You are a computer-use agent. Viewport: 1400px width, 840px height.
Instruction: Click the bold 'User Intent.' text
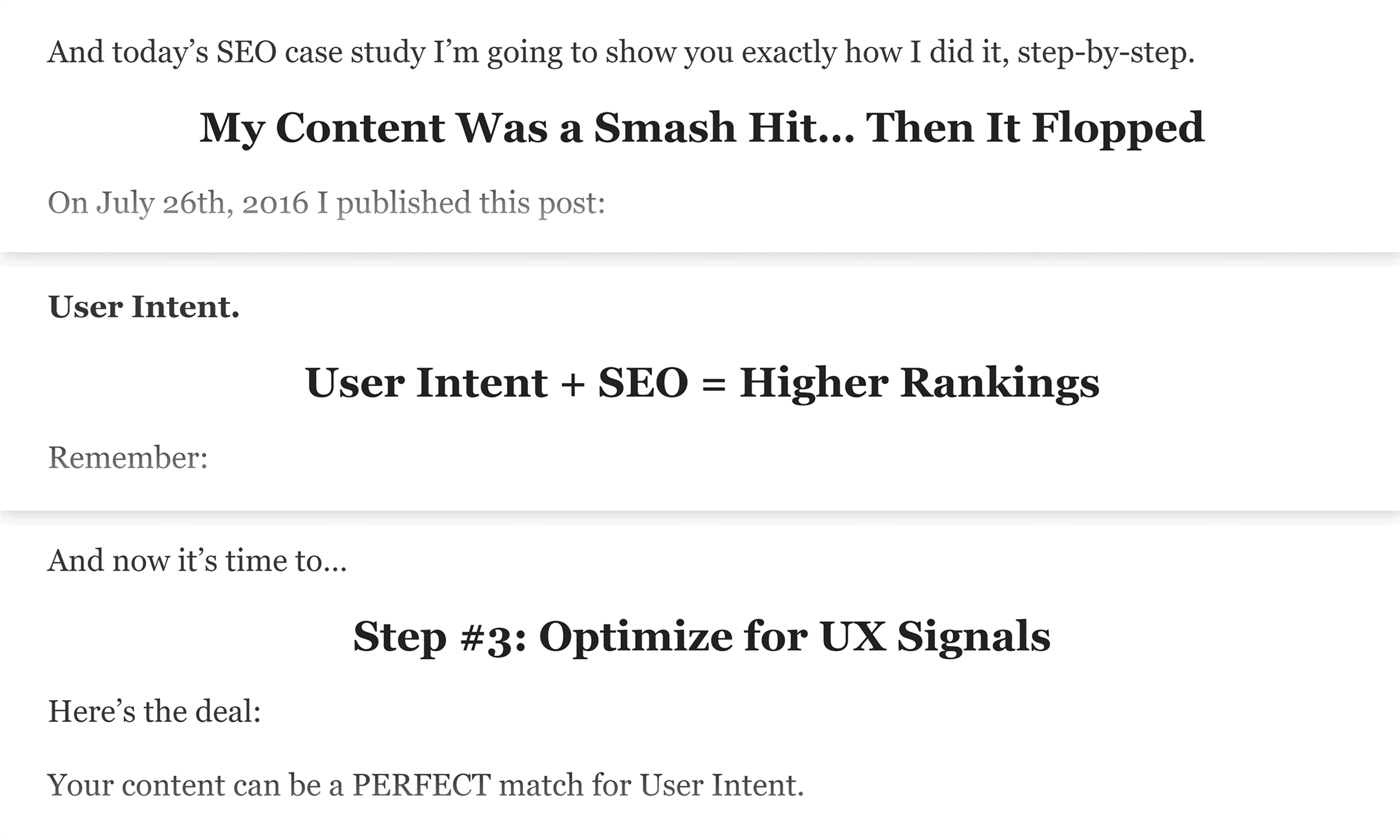click(x=144, y=307)
